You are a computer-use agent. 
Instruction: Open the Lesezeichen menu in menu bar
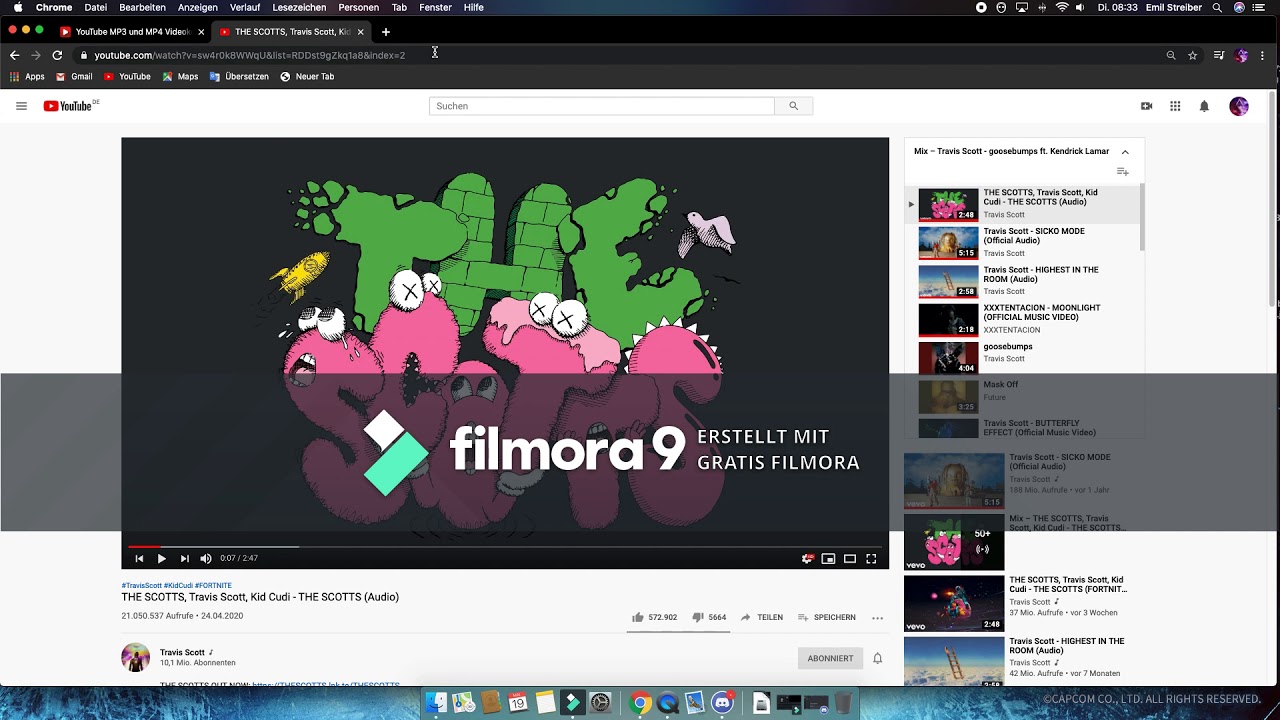click(299, 7)
